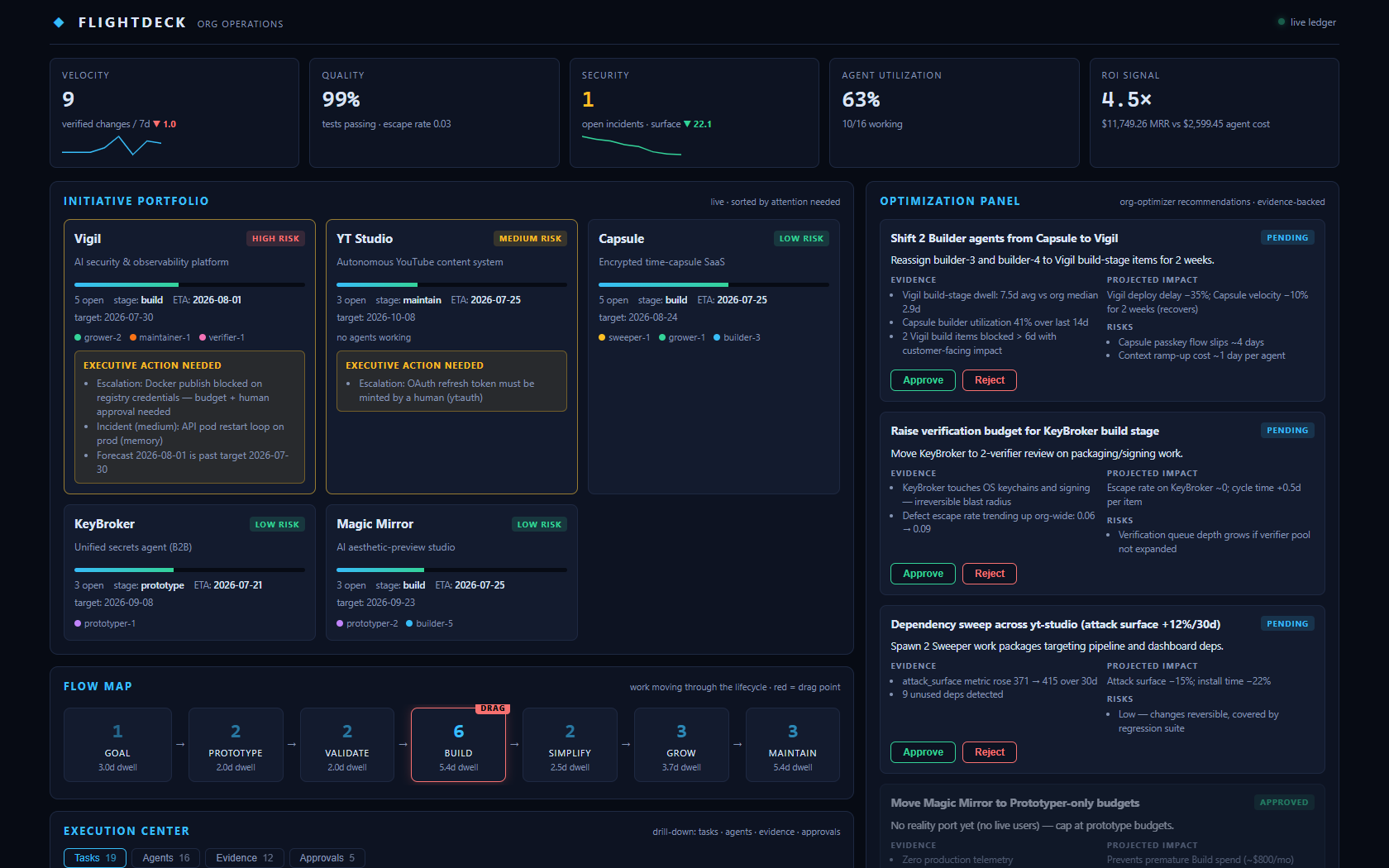Screen dimensions: 1389x868
Task: Click the LOW RISK badge on Capsule
Action: pyautogui.click(x=801, y=238)
